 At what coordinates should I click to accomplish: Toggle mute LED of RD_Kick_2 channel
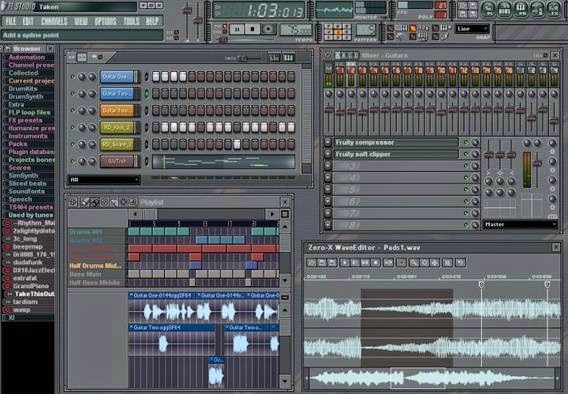click(x=72, y=127)
